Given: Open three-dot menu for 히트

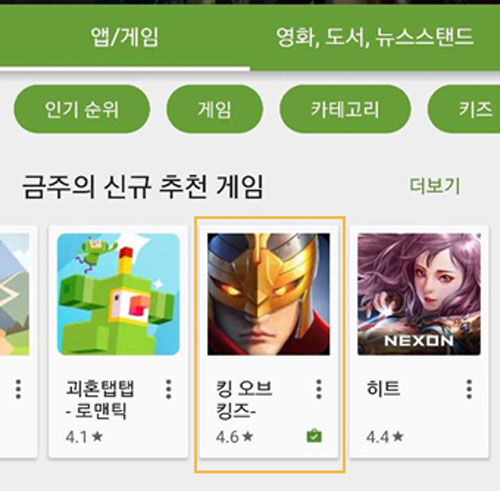Looking at the screenshot, I should coord(469,389).
